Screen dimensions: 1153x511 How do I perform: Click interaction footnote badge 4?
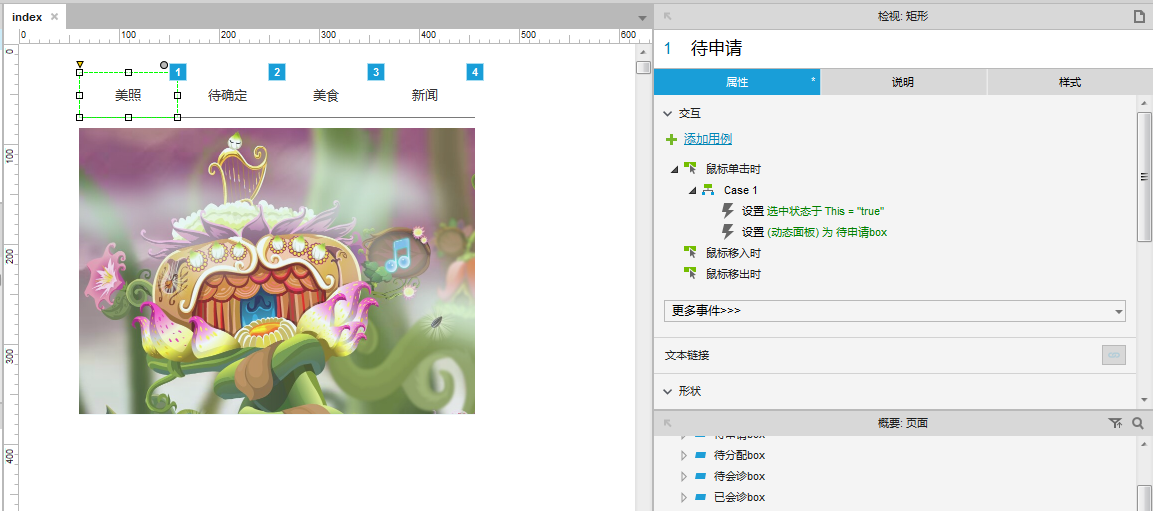(x=475, y=72)
